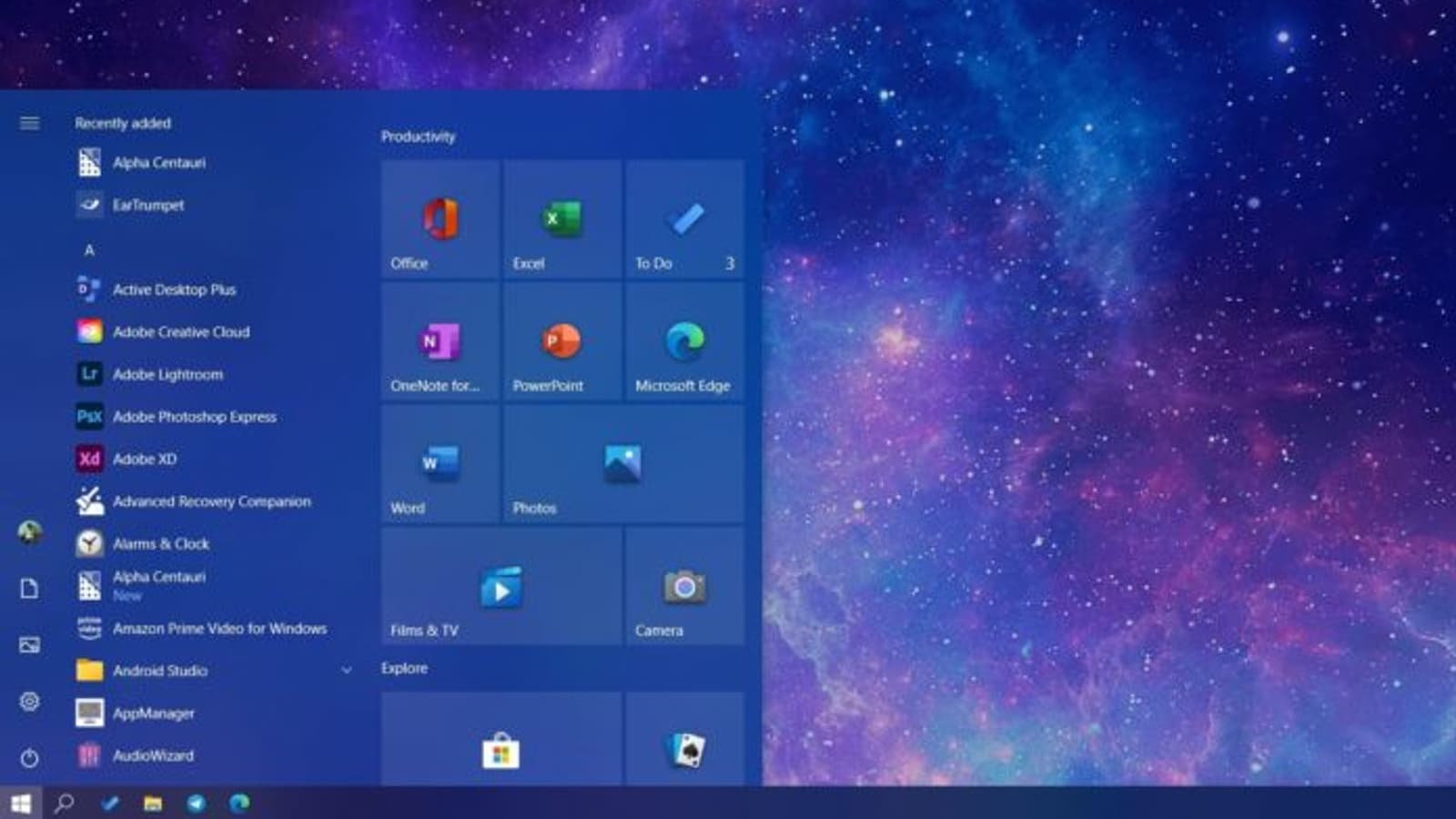Image resolution: width=1456 pixels, height=819 pixels.
Task: Click the letter A section header
Action: coord(89,249)
